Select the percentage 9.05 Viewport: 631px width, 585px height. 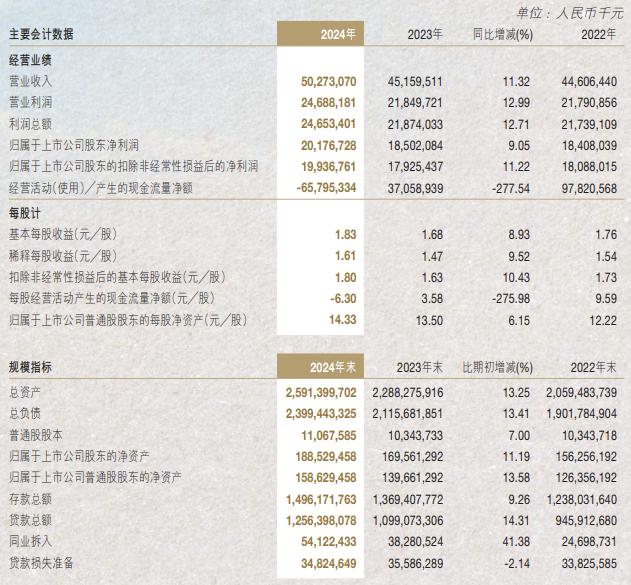tap(519, 146)
